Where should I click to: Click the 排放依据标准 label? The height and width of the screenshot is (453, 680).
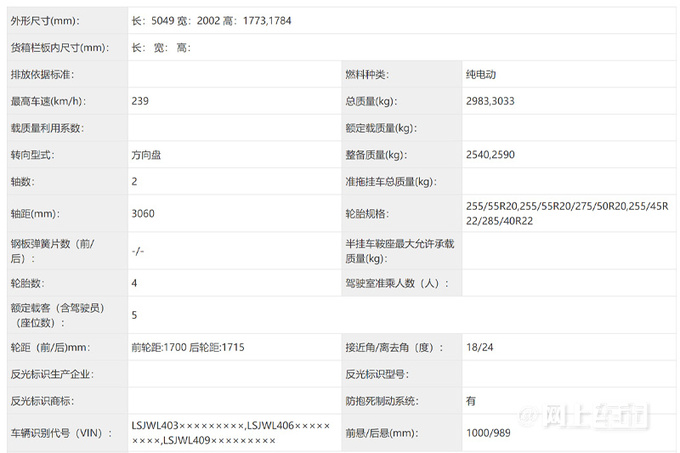point(42,75)
